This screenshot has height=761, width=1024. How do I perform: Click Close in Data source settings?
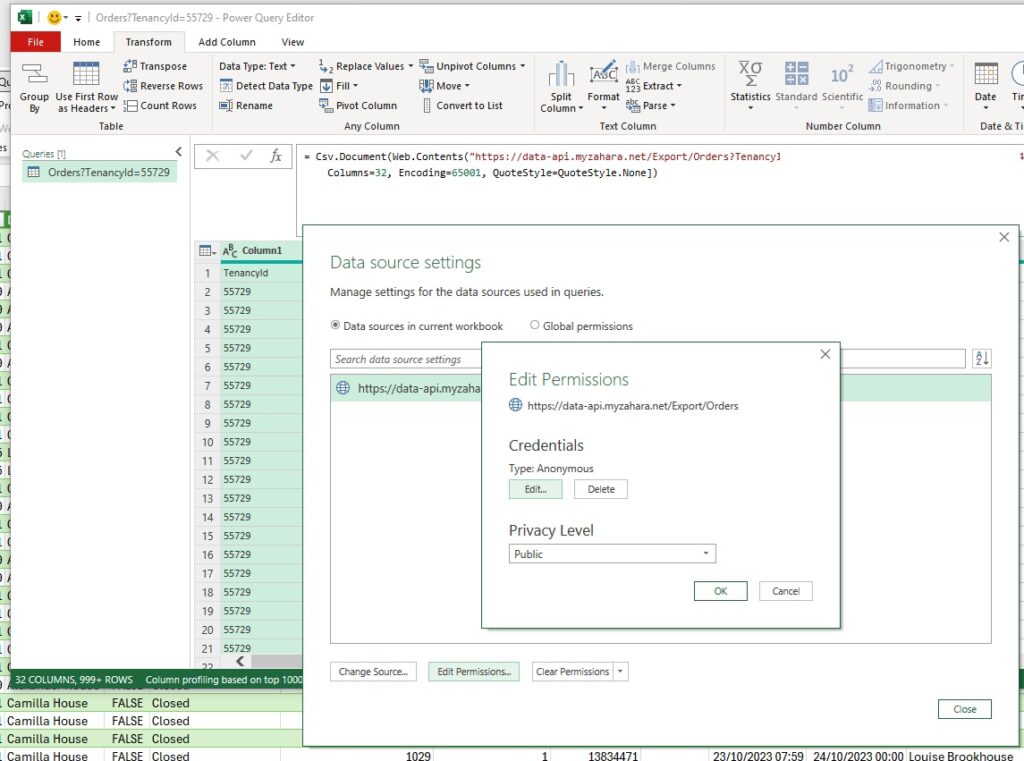tap(965, 709)
